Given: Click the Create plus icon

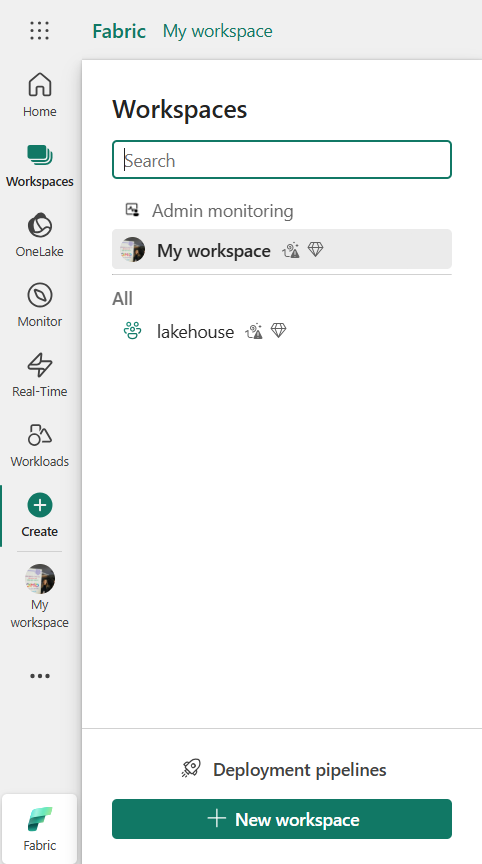Looking at the screenshot, I should [x=40, y=505].
